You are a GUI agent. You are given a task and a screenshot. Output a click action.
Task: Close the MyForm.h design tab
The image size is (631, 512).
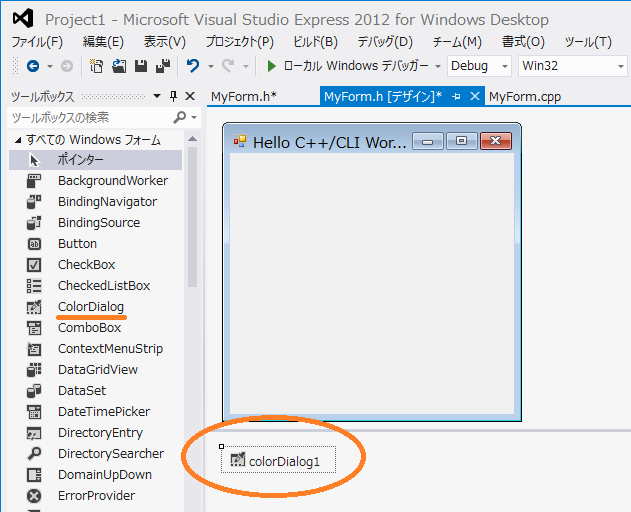(x=475, y=96)
